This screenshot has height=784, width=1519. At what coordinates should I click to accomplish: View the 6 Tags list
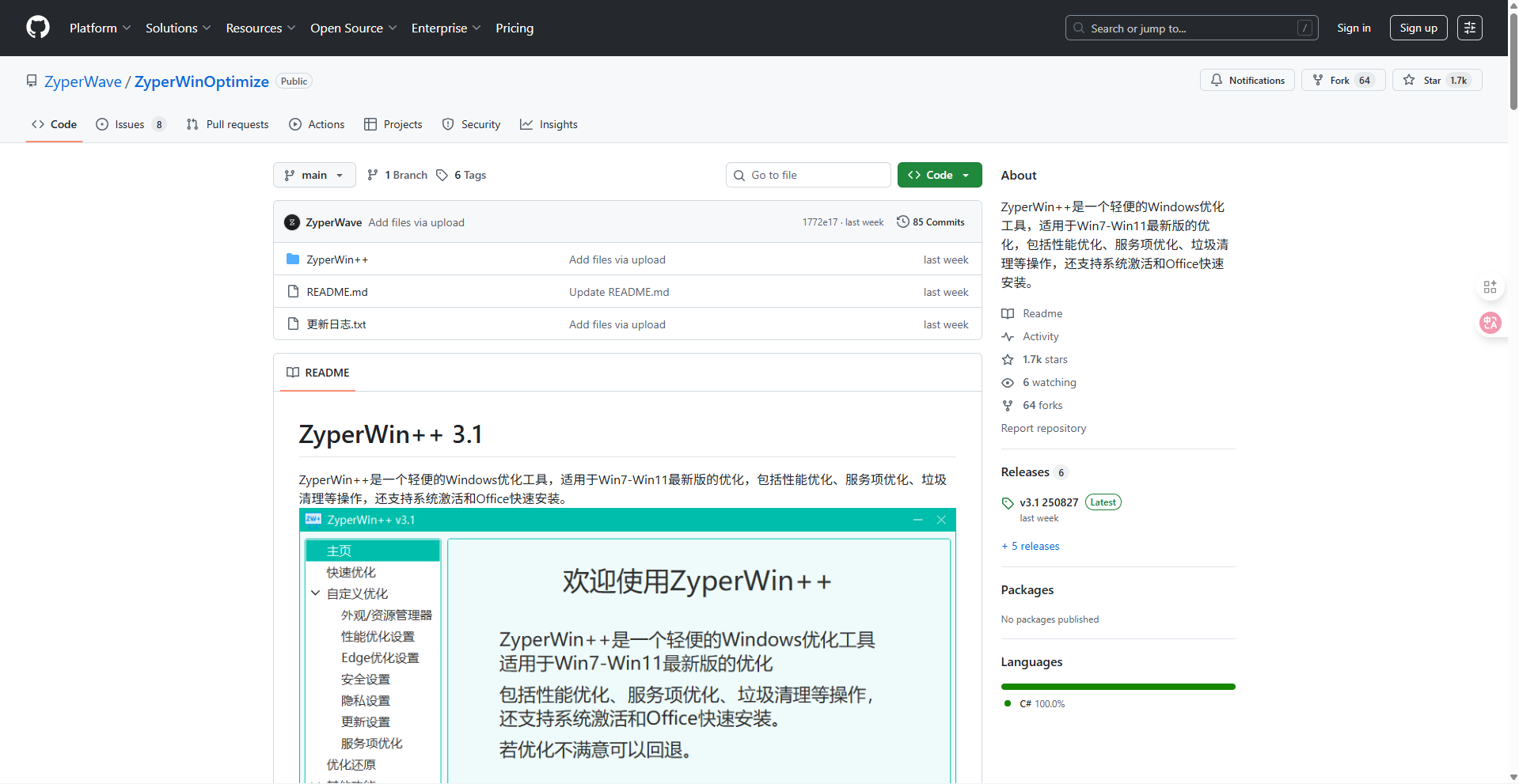click(x=461, y=175)
